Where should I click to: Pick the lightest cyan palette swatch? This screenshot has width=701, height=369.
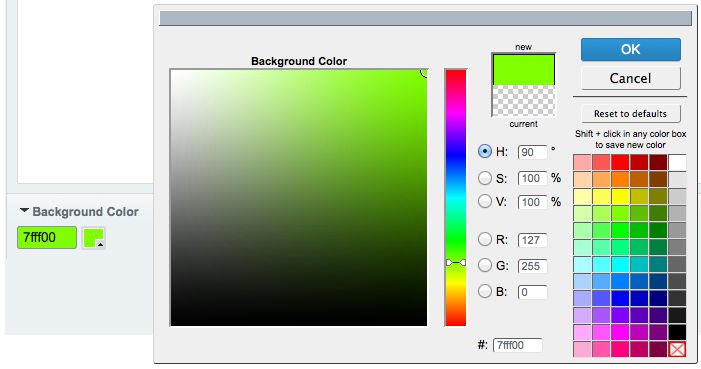582,264
